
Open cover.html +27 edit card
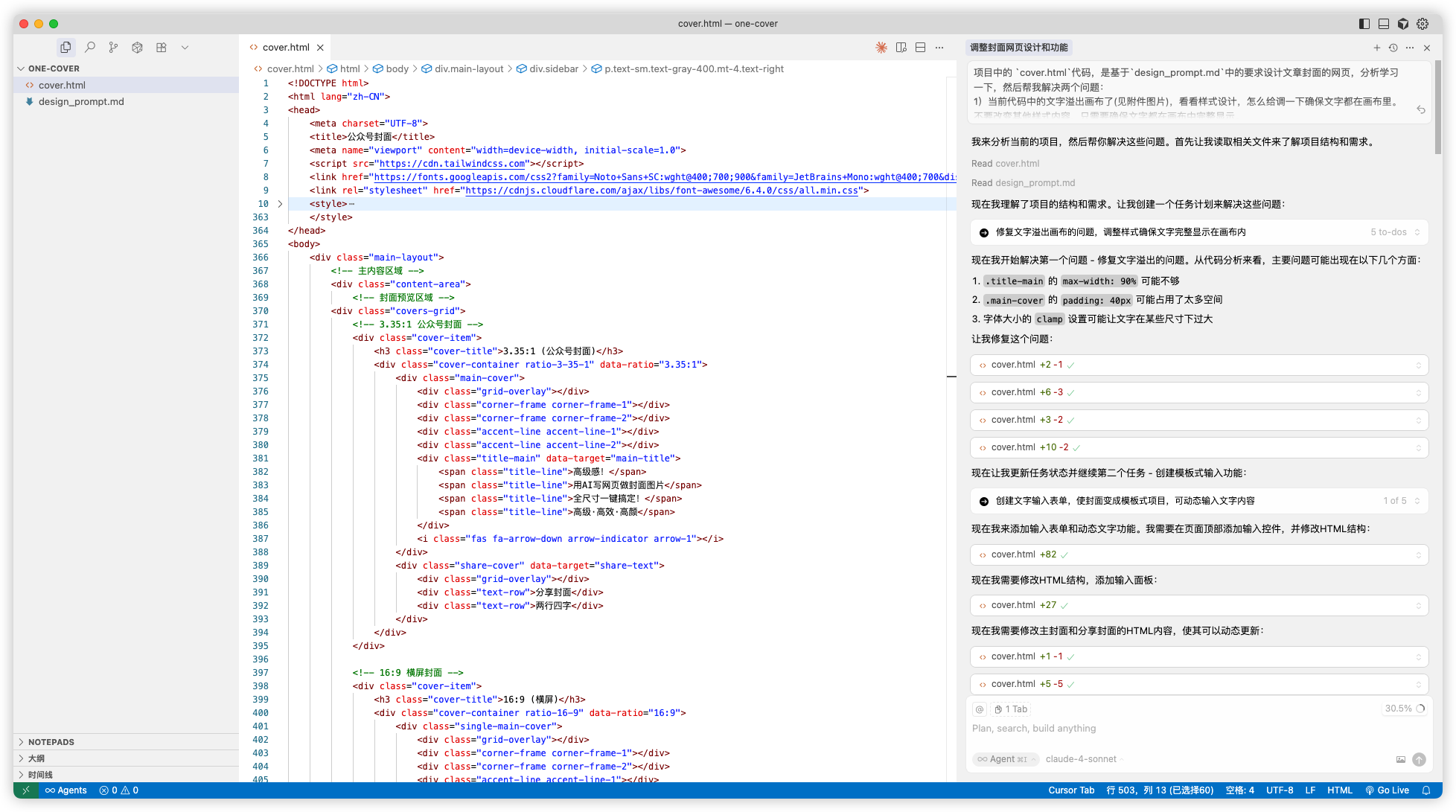click(1198, 605)
